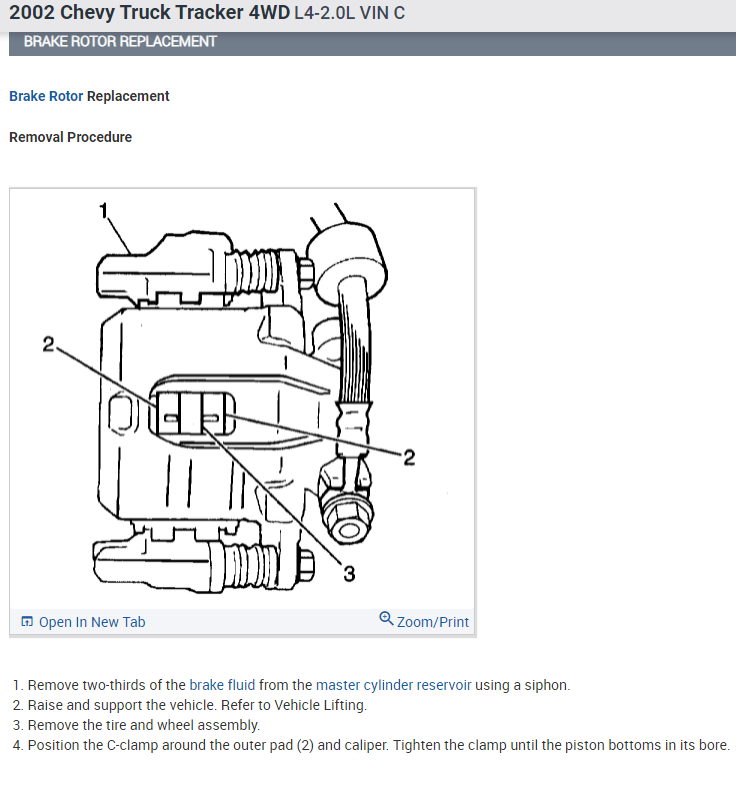Click the Open In New Tab icon

pos(27,622)
